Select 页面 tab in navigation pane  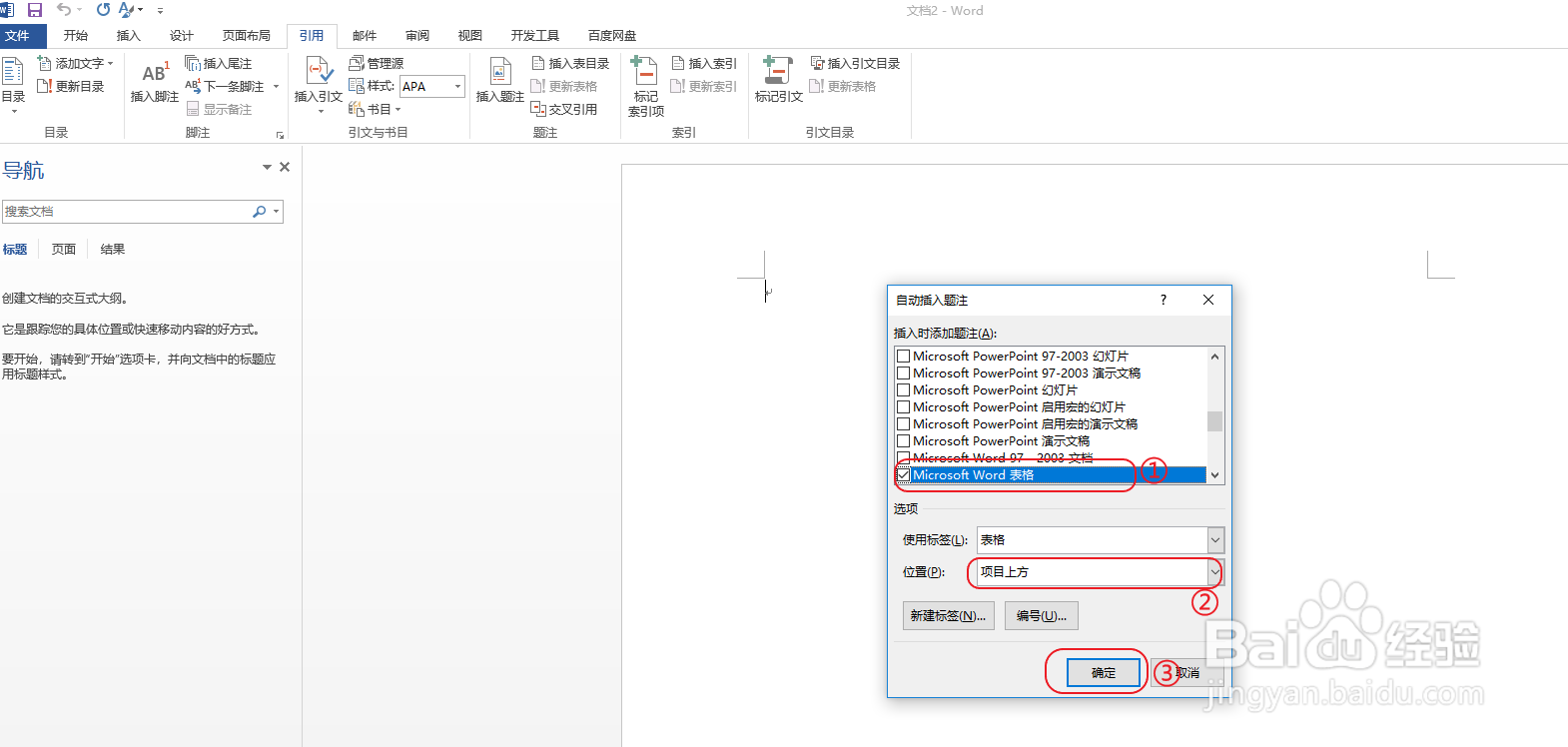click(64, 249)
